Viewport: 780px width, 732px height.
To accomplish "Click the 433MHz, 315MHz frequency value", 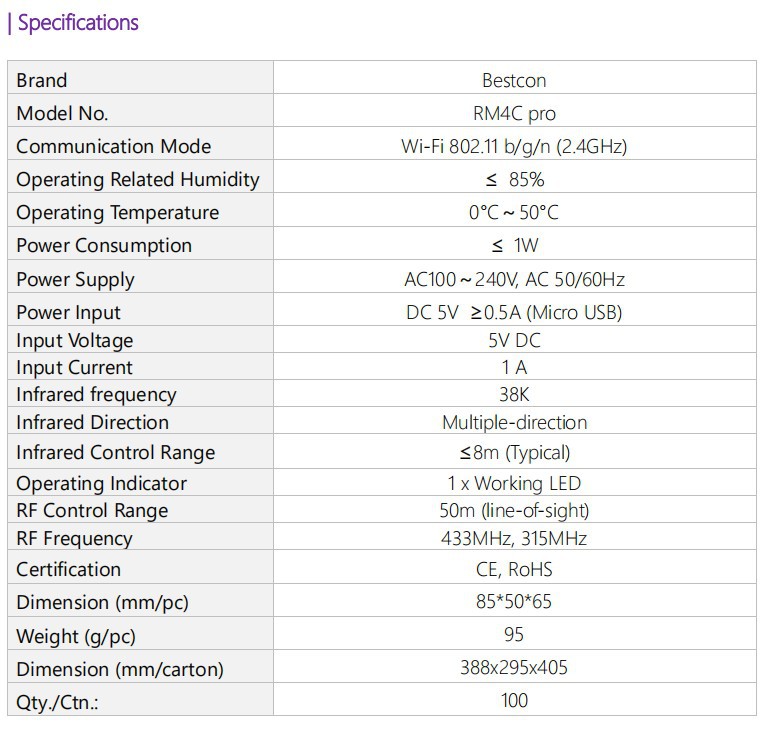I will pyautogui.click(x=514, y=538).
